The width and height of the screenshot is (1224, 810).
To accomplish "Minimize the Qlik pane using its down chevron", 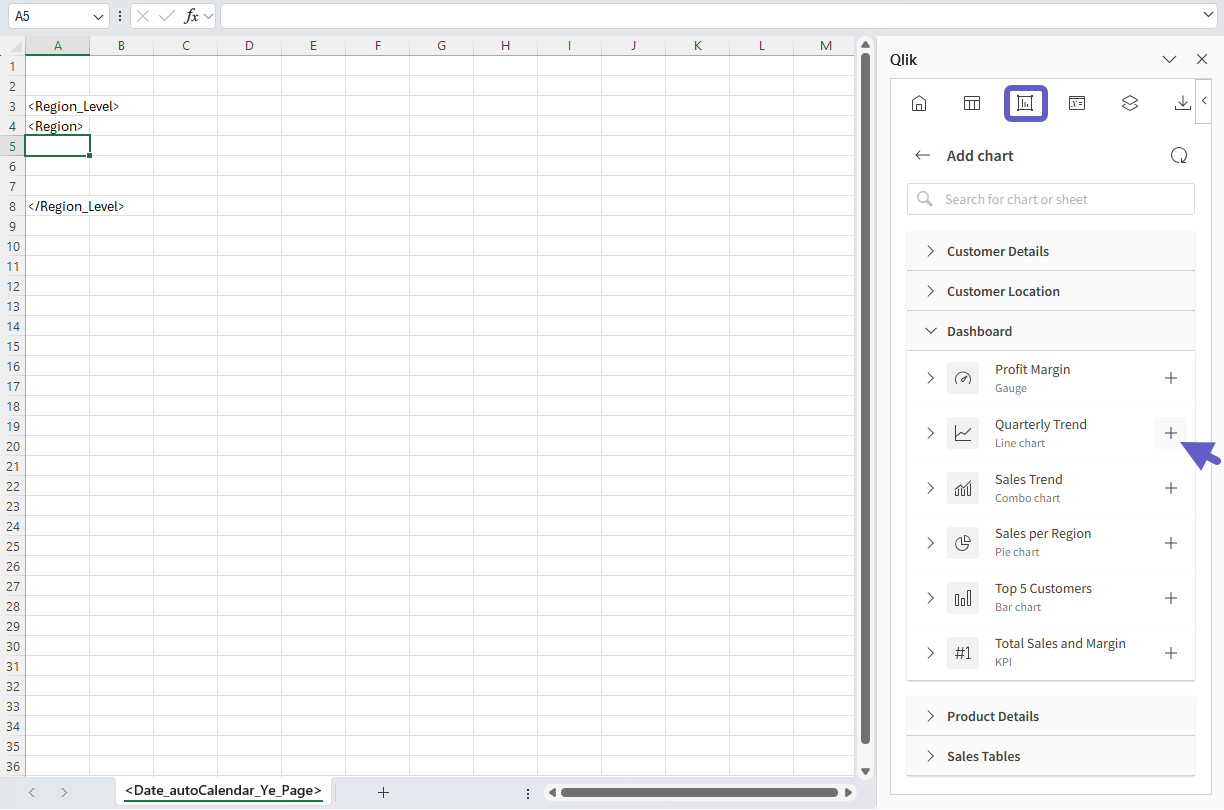I will coord(1169,59).
